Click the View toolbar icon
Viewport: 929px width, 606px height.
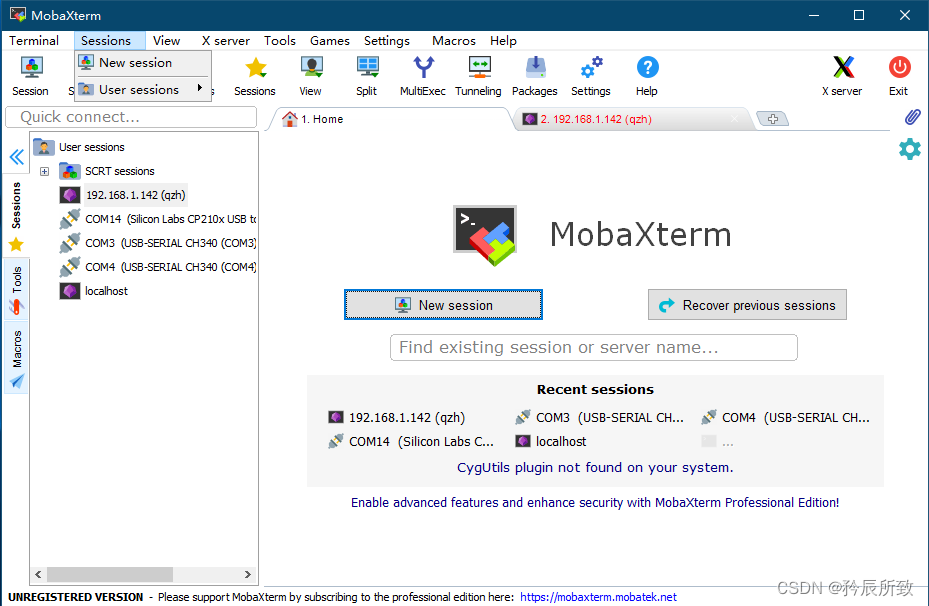tap(310, 76)
